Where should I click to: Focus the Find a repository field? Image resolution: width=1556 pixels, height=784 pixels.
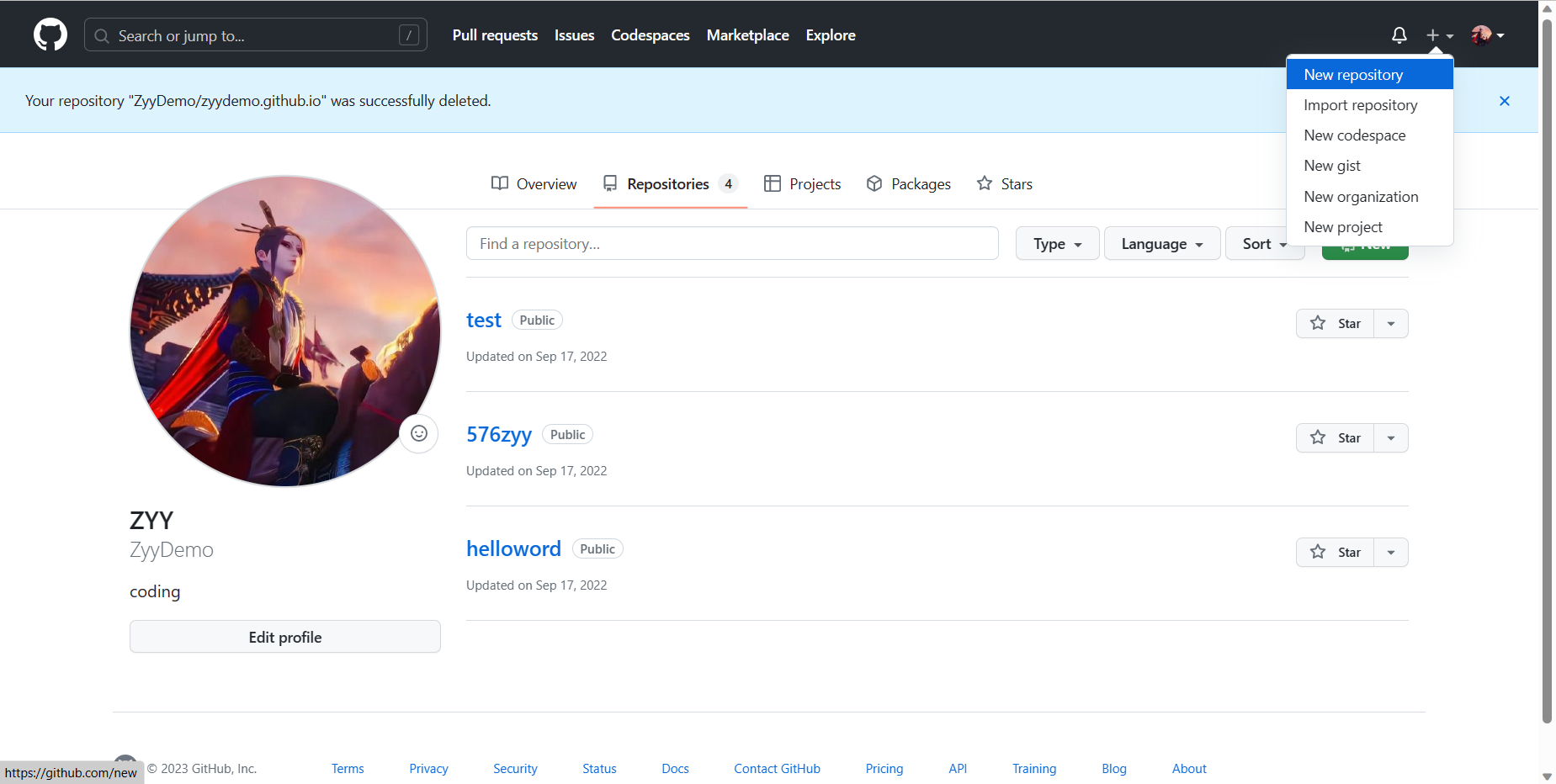click(x=732, y=244)
